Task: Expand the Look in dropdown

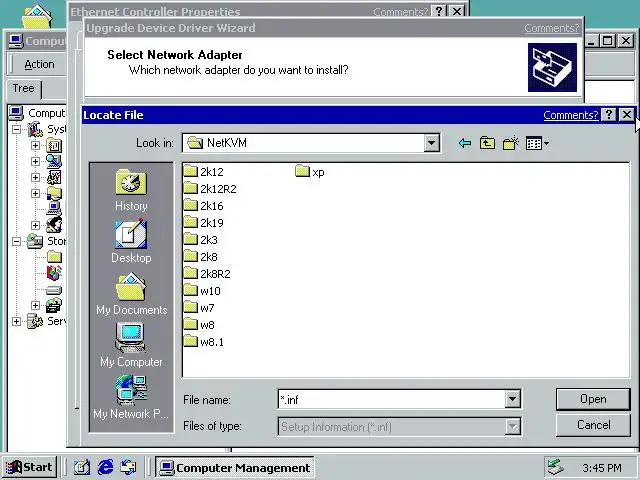Action: tap(431, 143)
